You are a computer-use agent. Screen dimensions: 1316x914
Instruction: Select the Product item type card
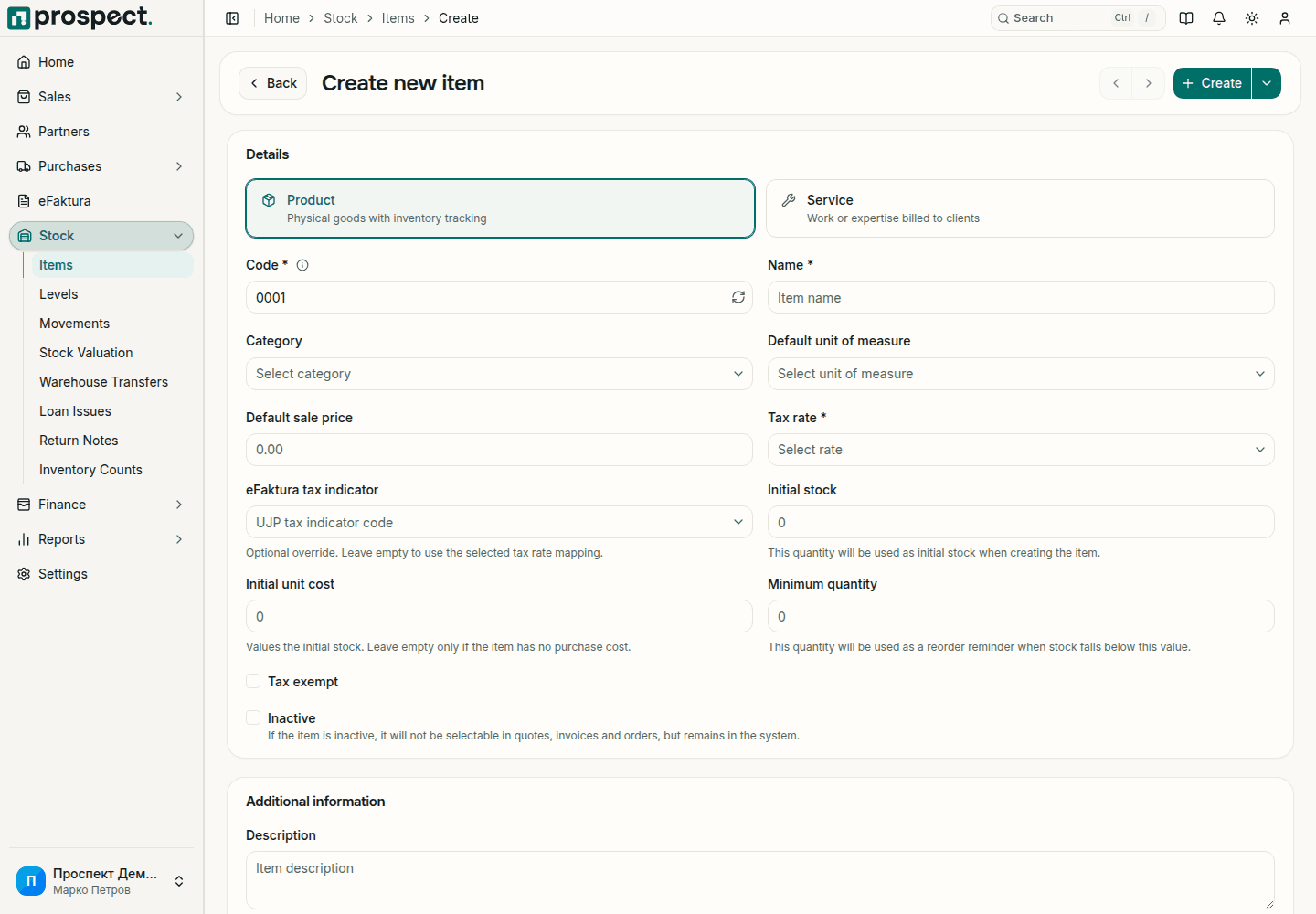[500, 208]
